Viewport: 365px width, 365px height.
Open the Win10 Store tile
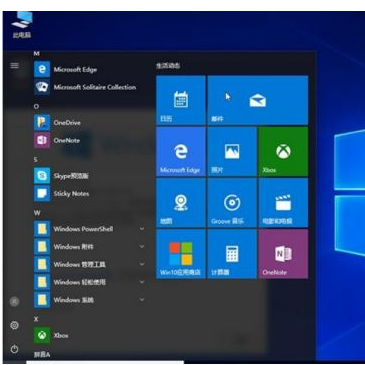(181, 254)
